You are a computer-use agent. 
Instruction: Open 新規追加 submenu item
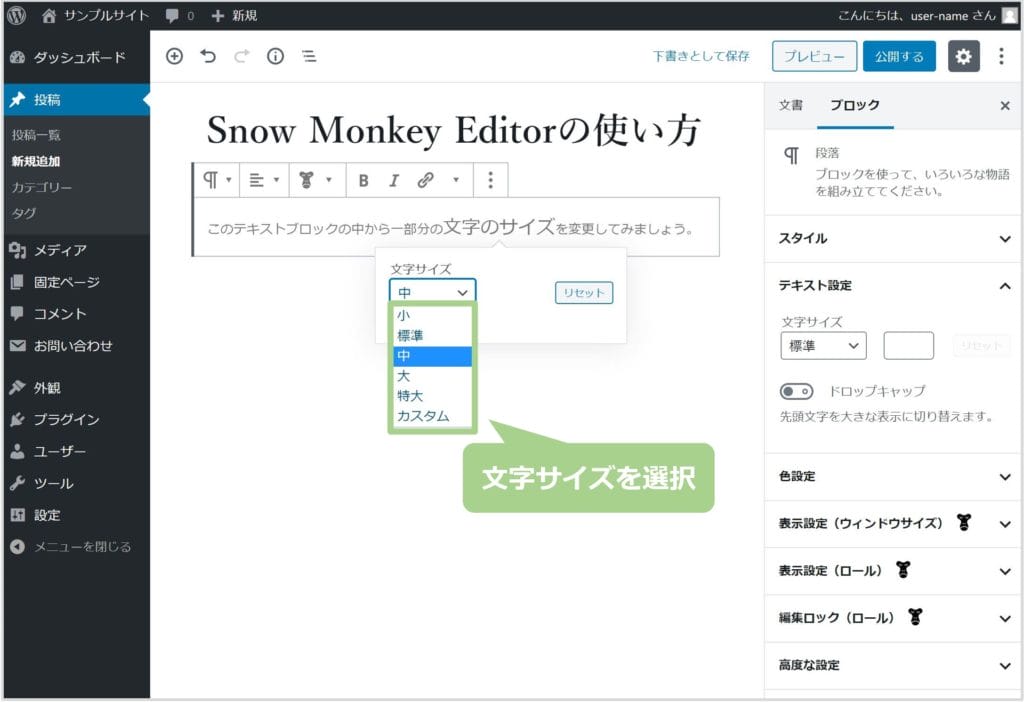click(x=36, y=161)
